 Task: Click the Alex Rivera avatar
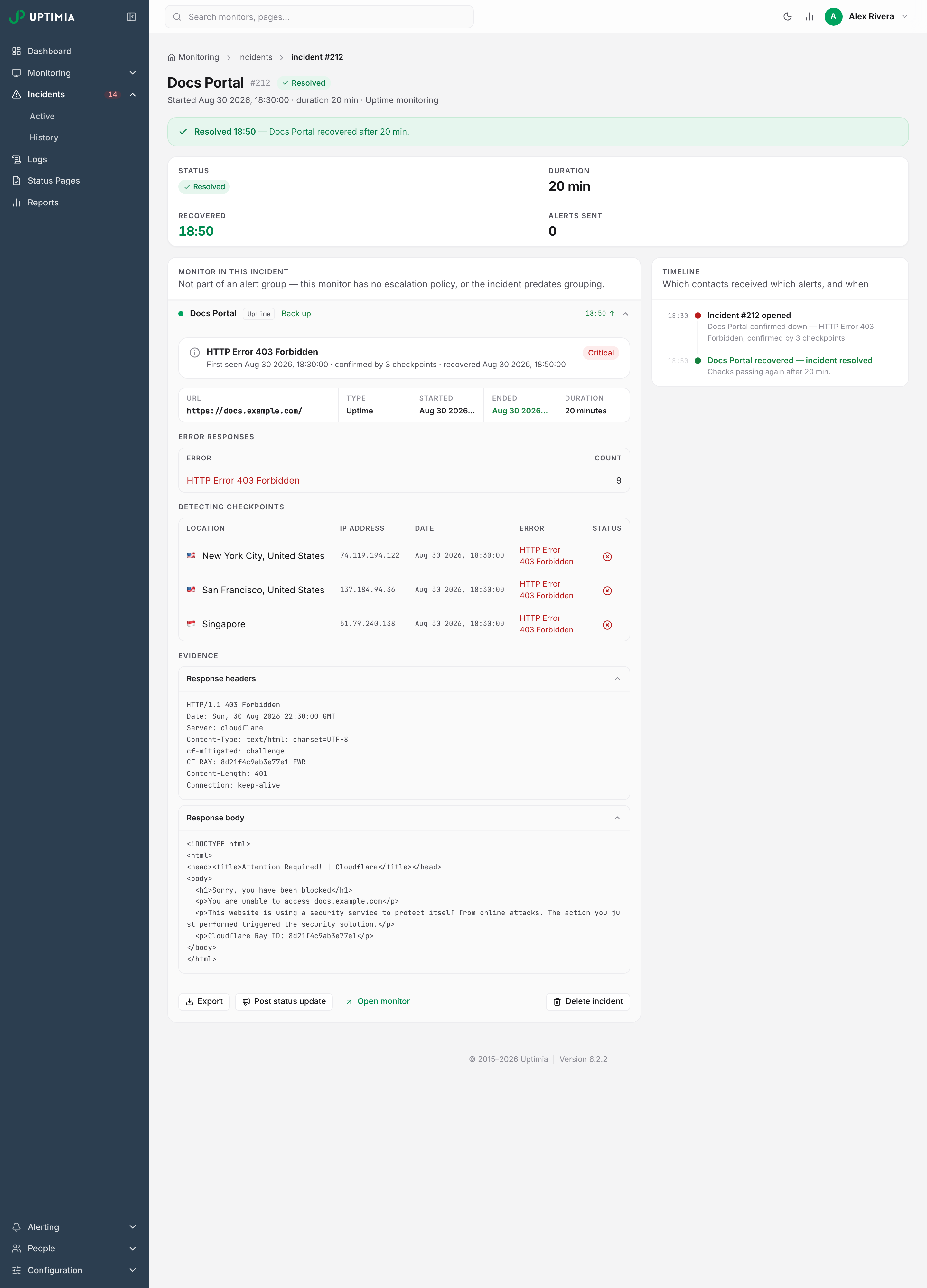tap(833, 16)
